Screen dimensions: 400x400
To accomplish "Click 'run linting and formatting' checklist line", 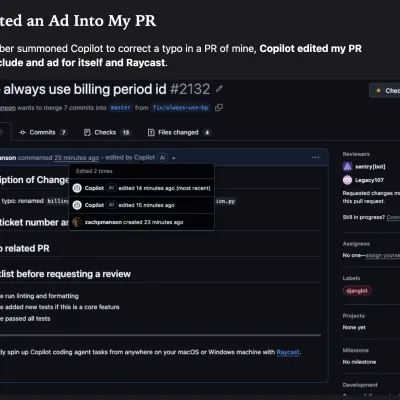I will click(x=42, y=296).
